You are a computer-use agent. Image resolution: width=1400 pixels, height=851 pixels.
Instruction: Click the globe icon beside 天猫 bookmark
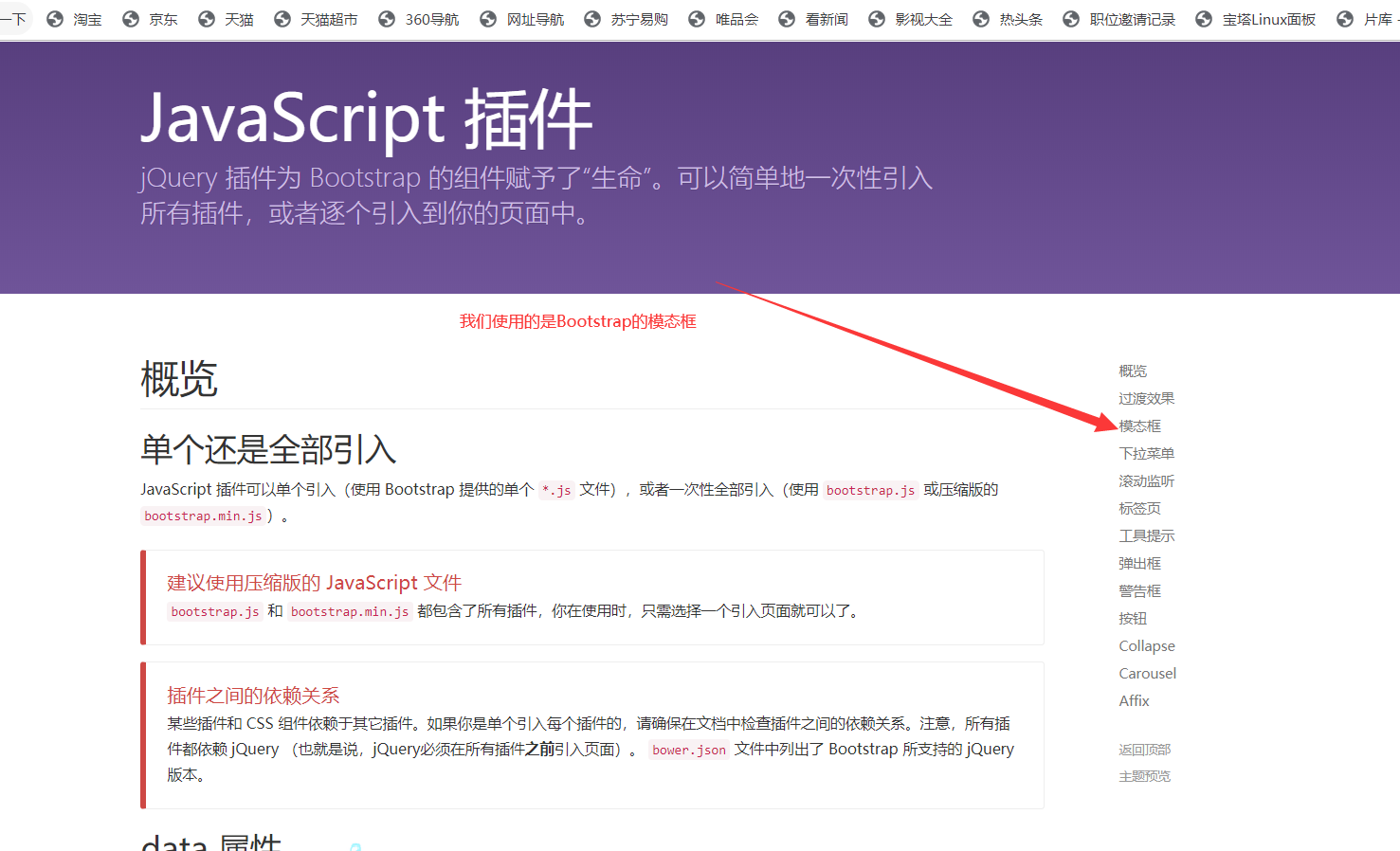(x=207, y=19)
